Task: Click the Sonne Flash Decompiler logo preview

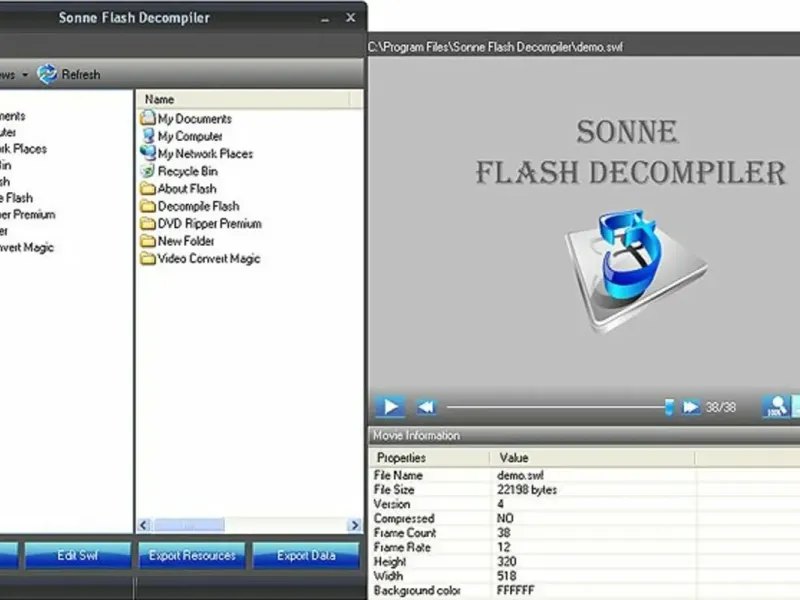Action: pos(636,270)
